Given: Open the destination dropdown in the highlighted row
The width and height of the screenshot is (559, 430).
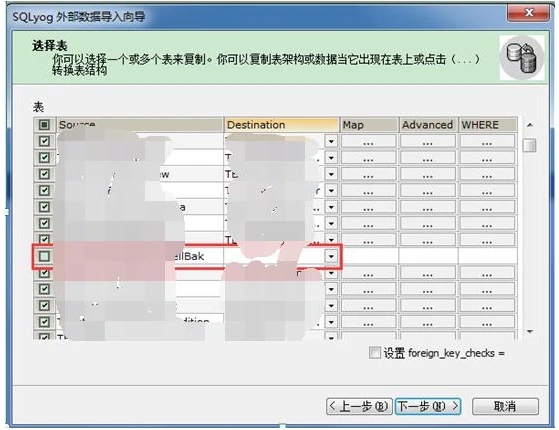Looking at the screenshot, I should 331,256.
